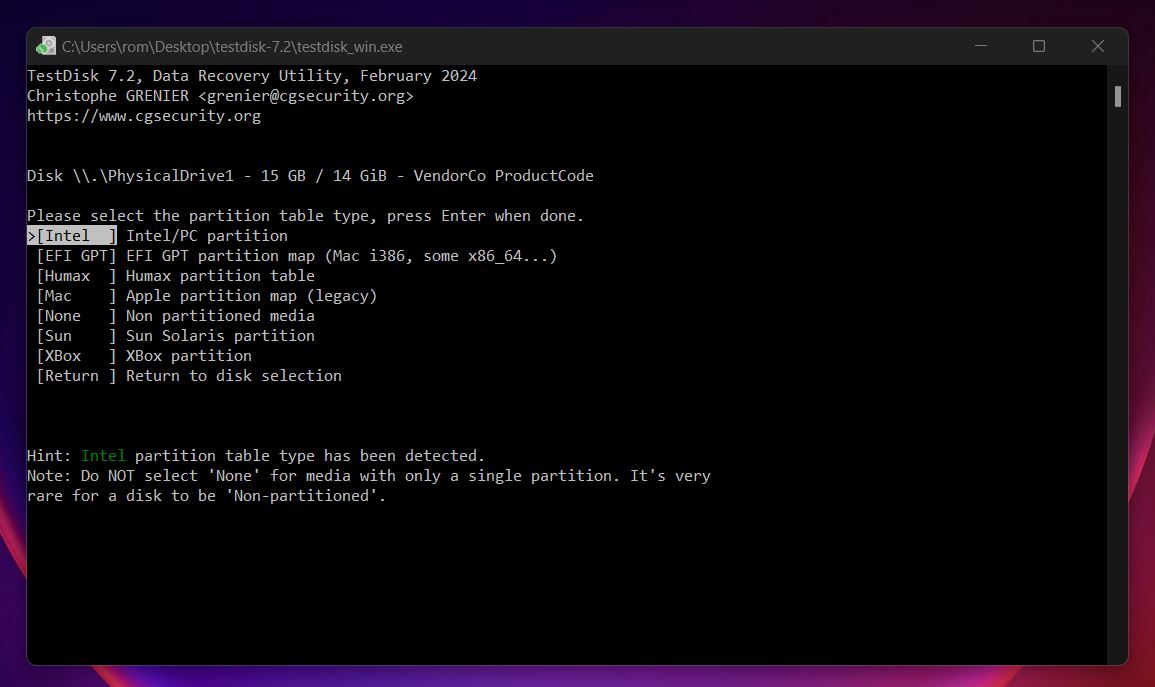
Task: Click the green Intel word in hint
Action: (x=103, y=455)
